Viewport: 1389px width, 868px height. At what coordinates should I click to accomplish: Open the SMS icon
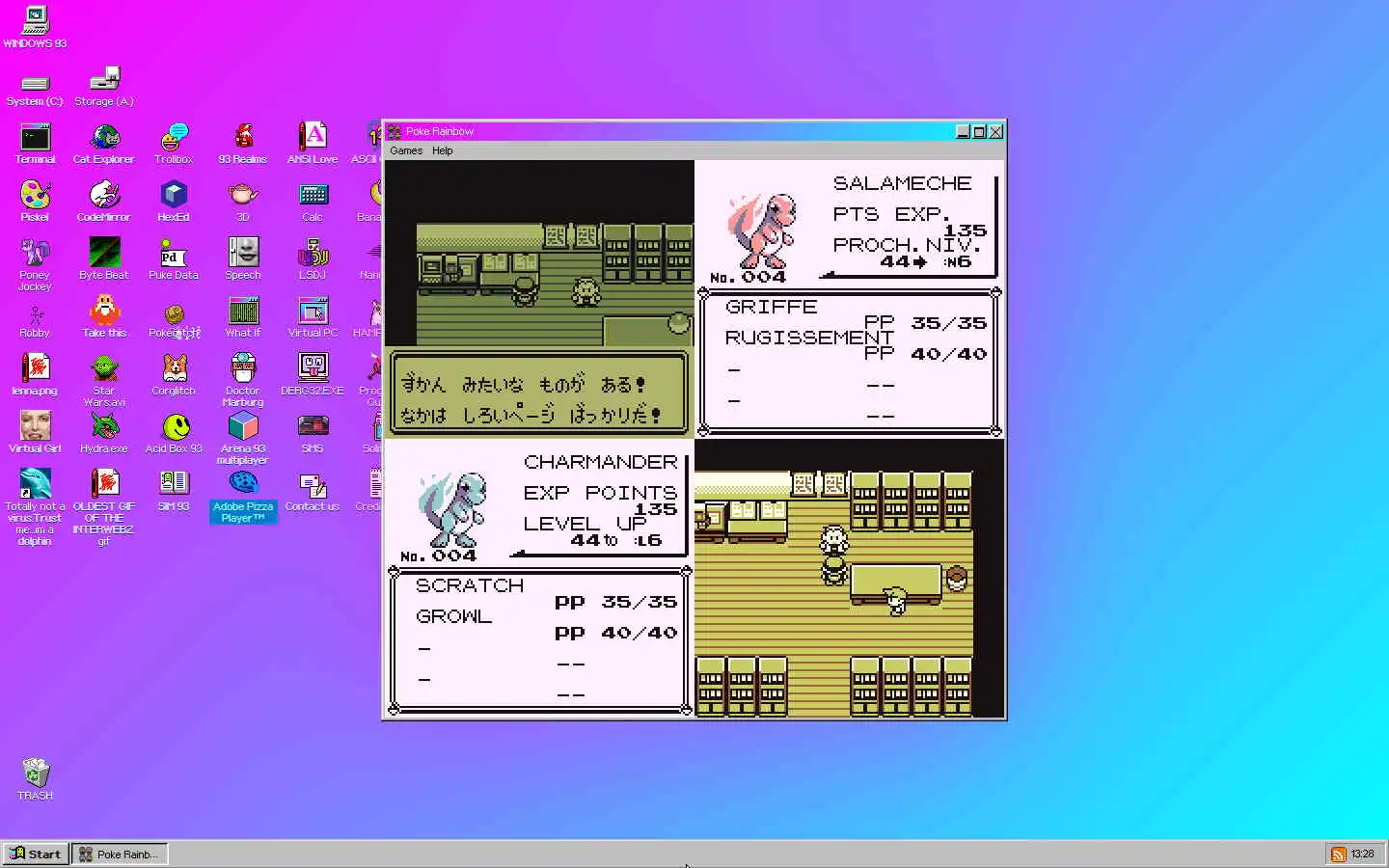point(313,434)
